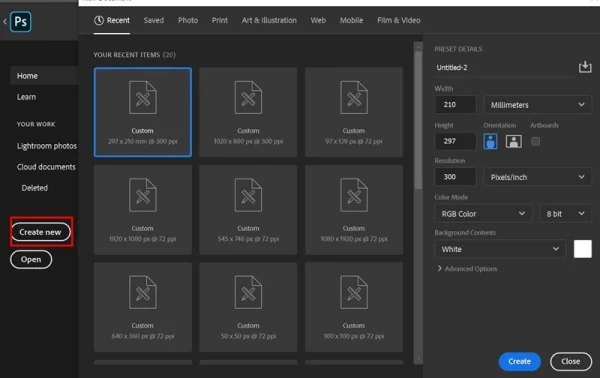
Task: Click the Create new button
Action: pos(41,232)
